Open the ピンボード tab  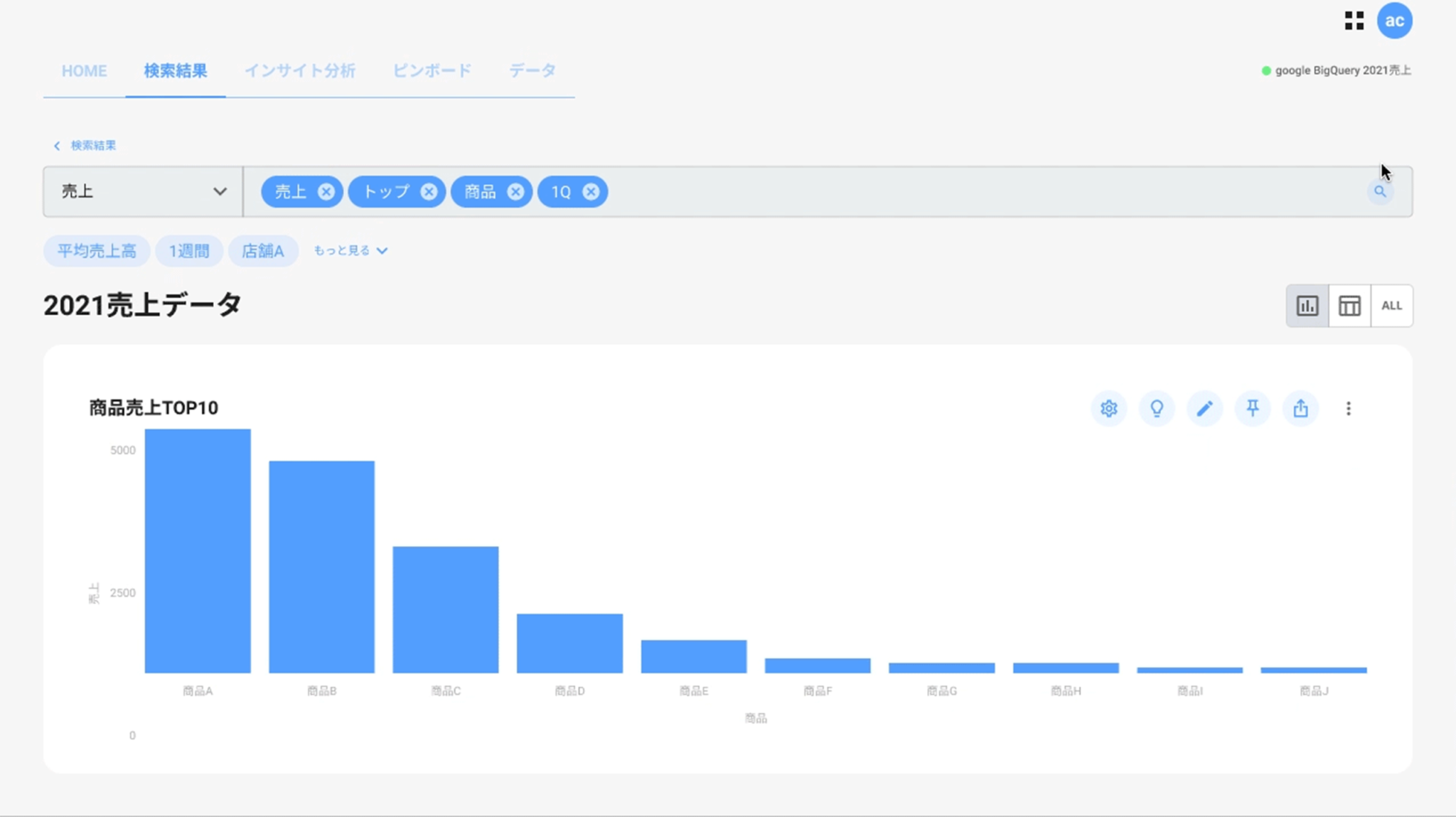432,71
